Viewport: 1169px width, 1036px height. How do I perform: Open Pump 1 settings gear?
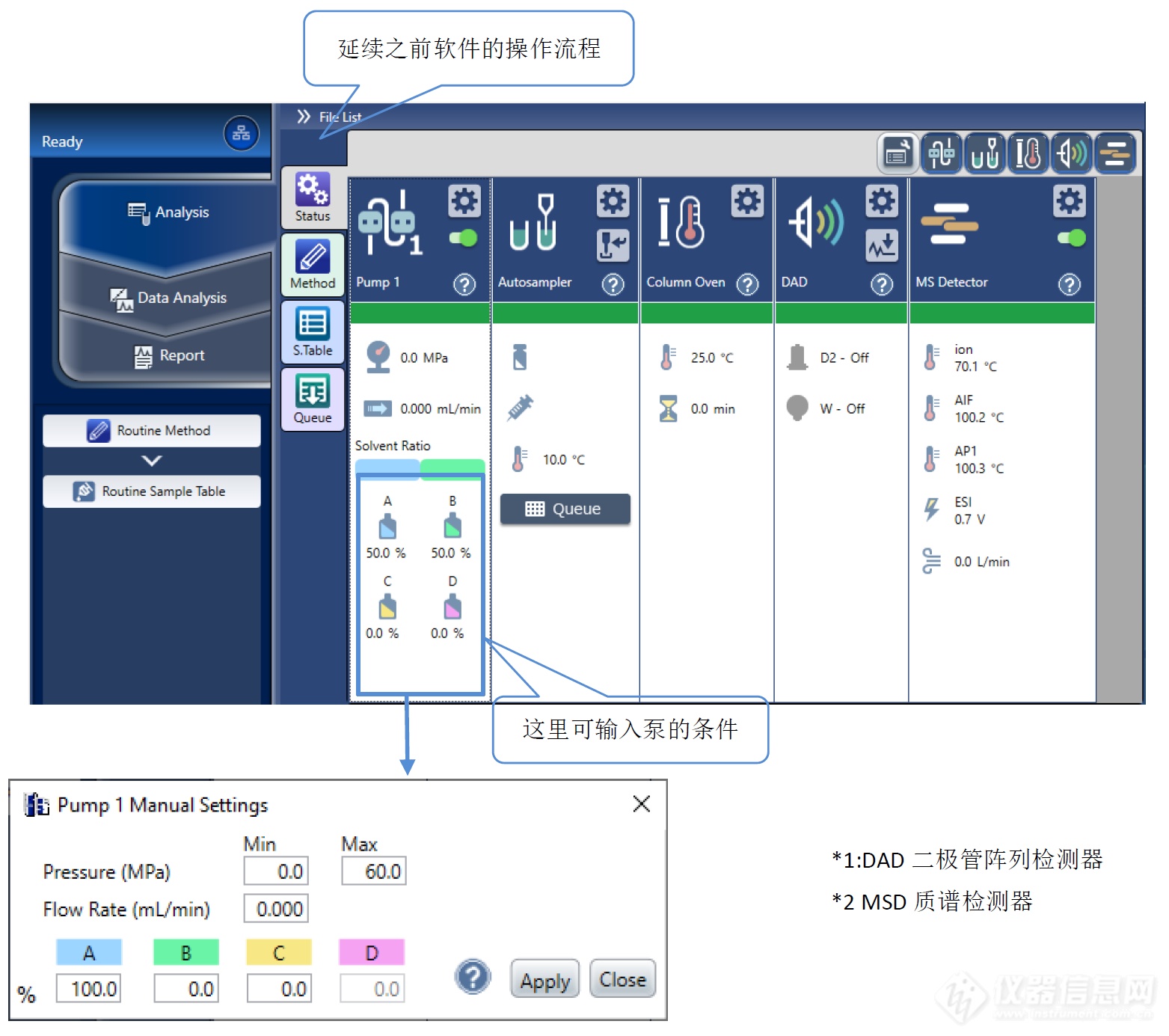pos(464,200)
